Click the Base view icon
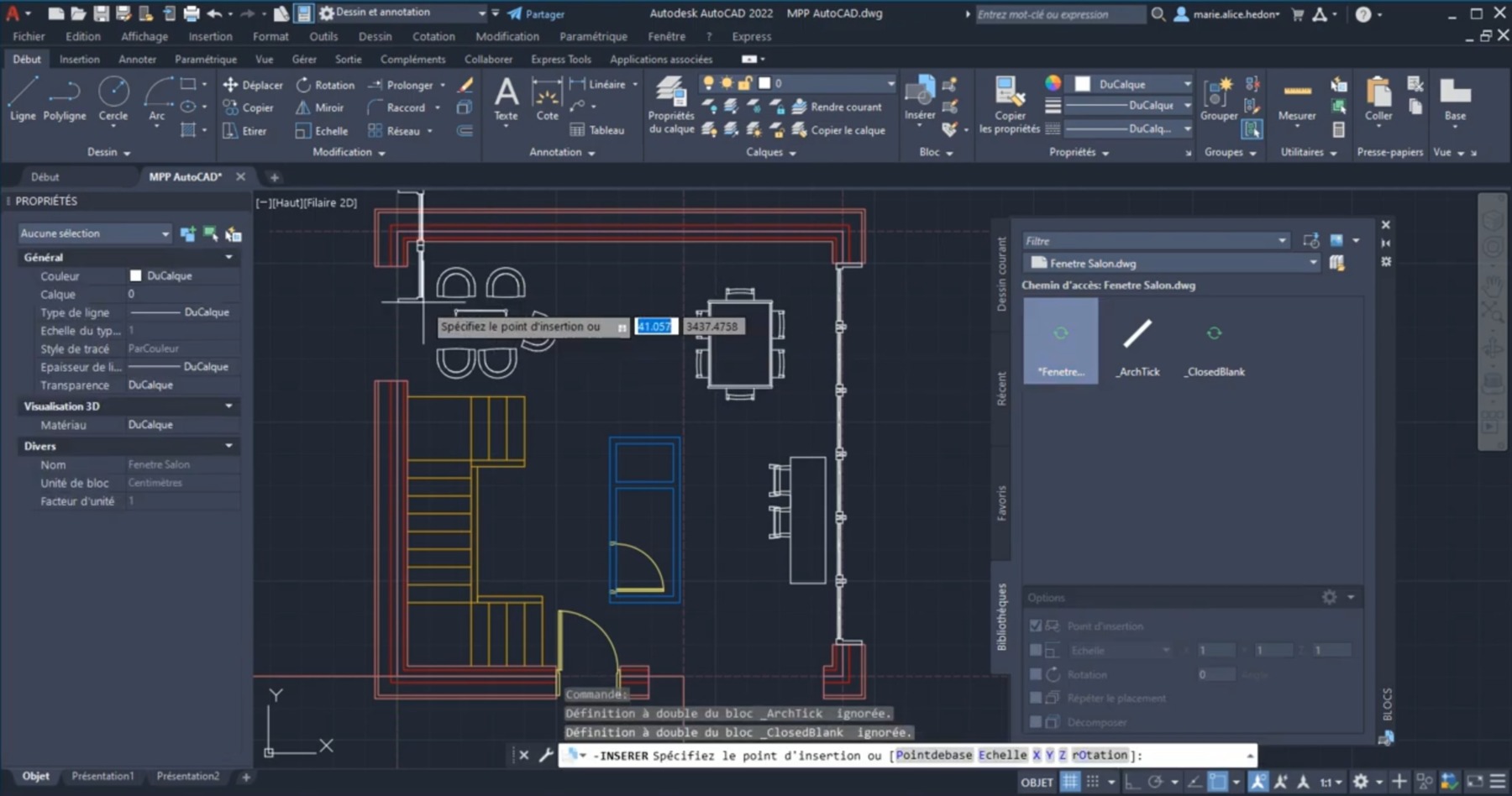This screenshot has width=1512, height=796. coord(1455,99)
